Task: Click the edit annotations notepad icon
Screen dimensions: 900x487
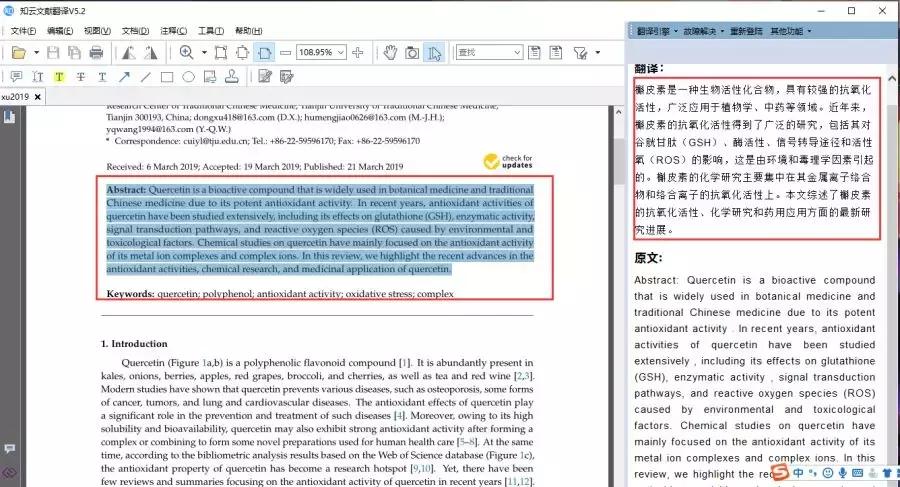Action: point(265,76)
